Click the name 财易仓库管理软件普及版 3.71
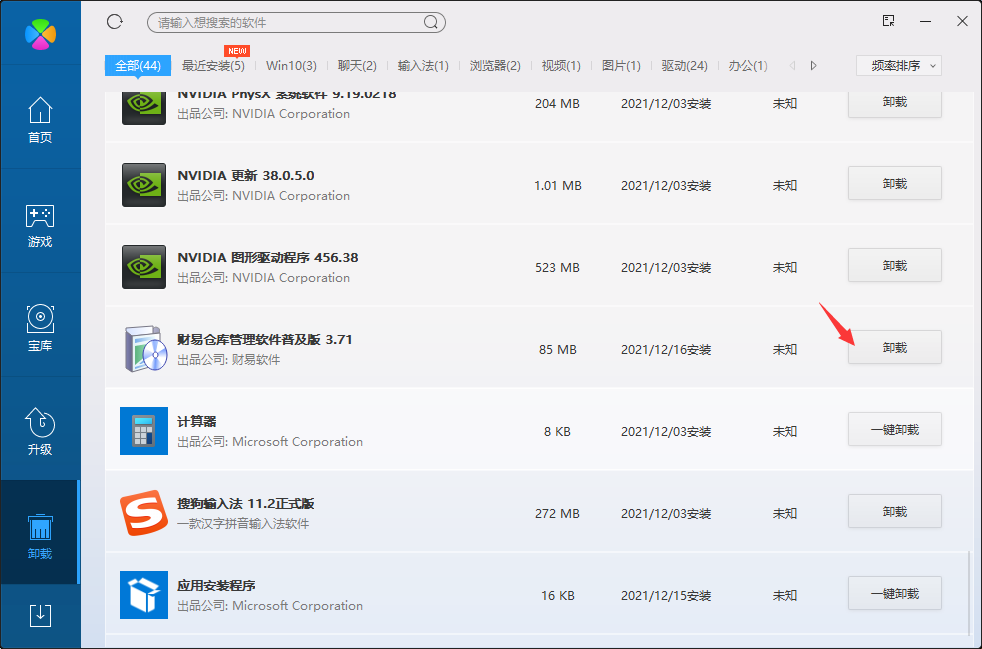The width and height of the screenshot is (982, 649). tap(265, 340)
